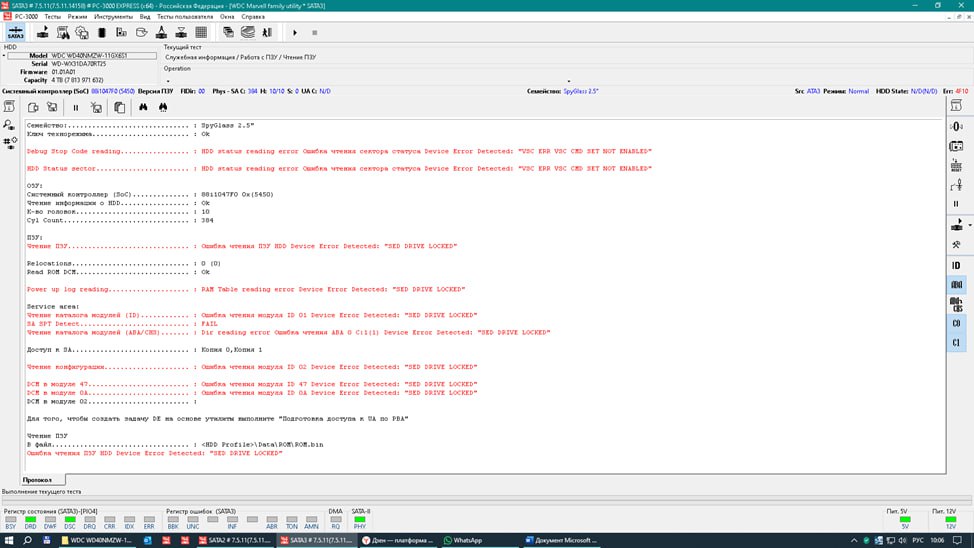Click the first binoculars find icon
Screen dimensions: 974x548
[143, 107]
